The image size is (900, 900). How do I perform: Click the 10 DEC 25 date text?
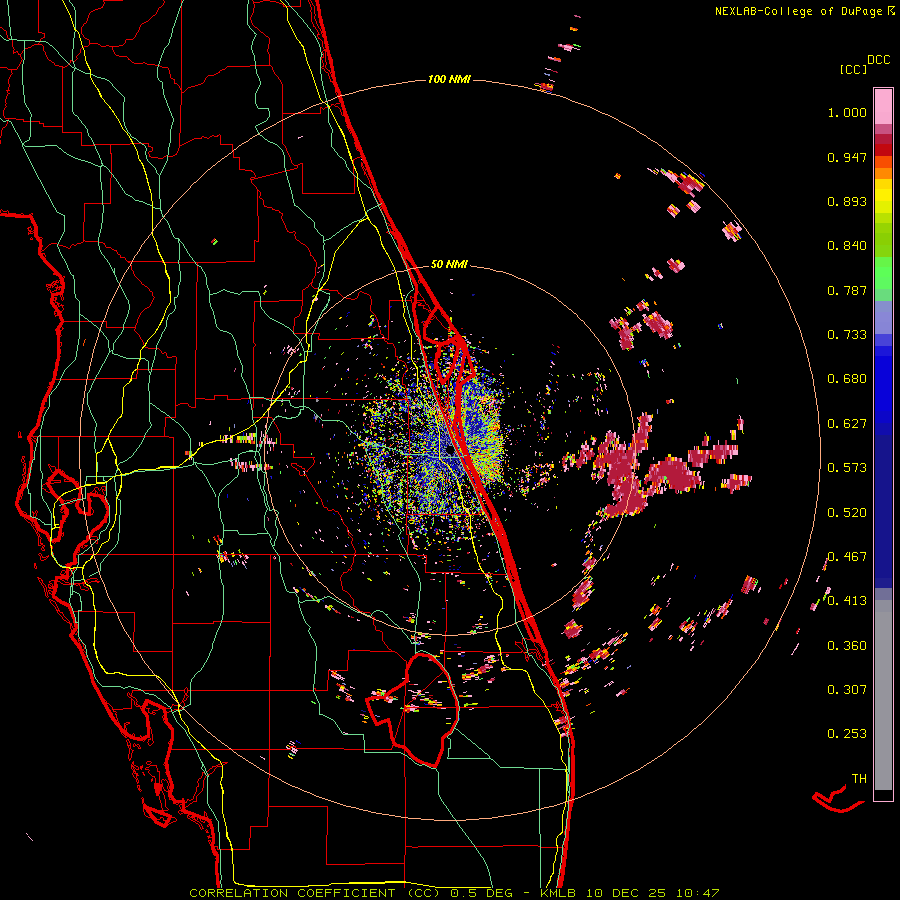[x=626, y=893]
